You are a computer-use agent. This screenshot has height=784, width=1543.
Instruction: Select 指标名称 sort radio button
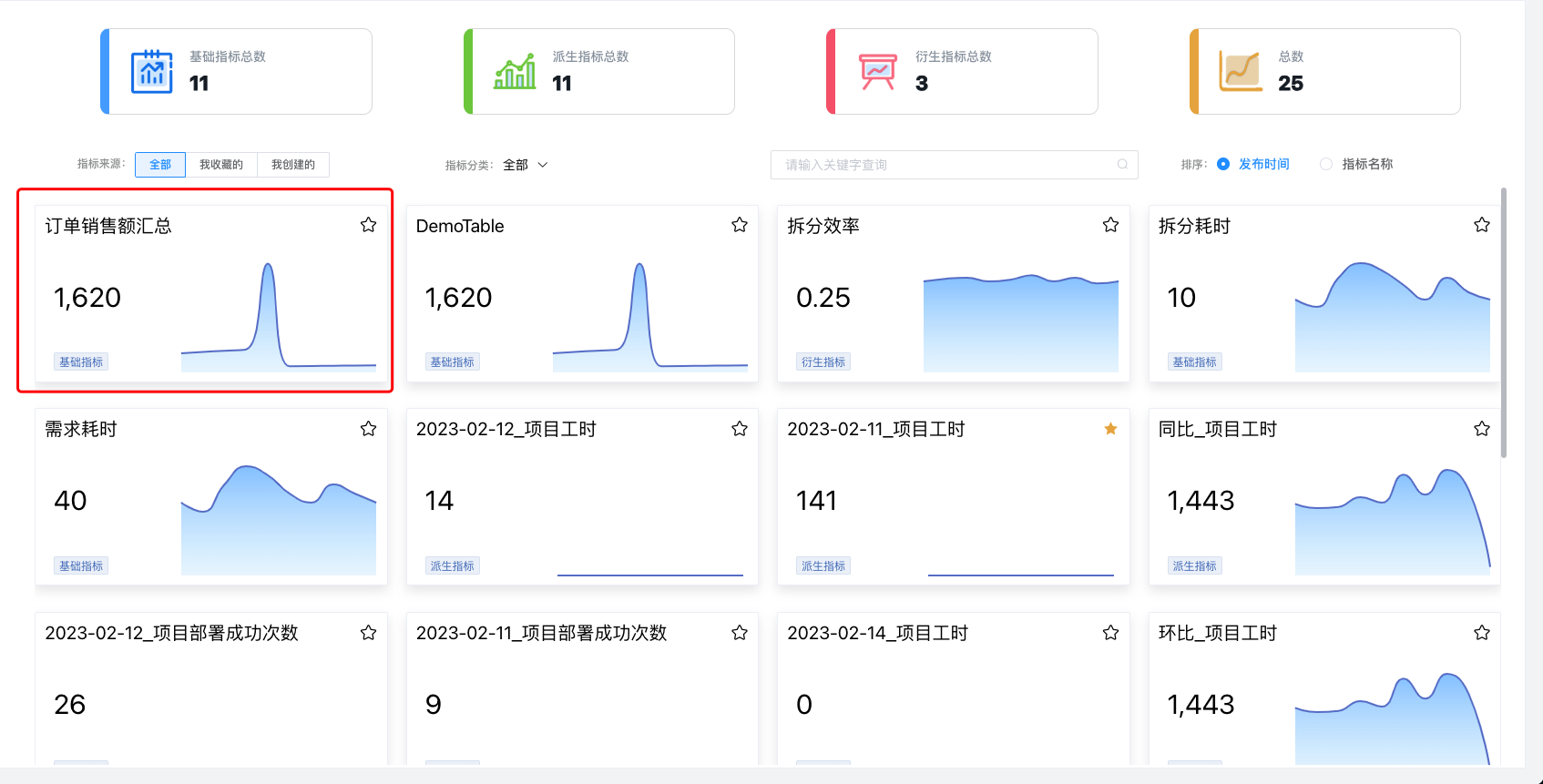pos(1326,165)
